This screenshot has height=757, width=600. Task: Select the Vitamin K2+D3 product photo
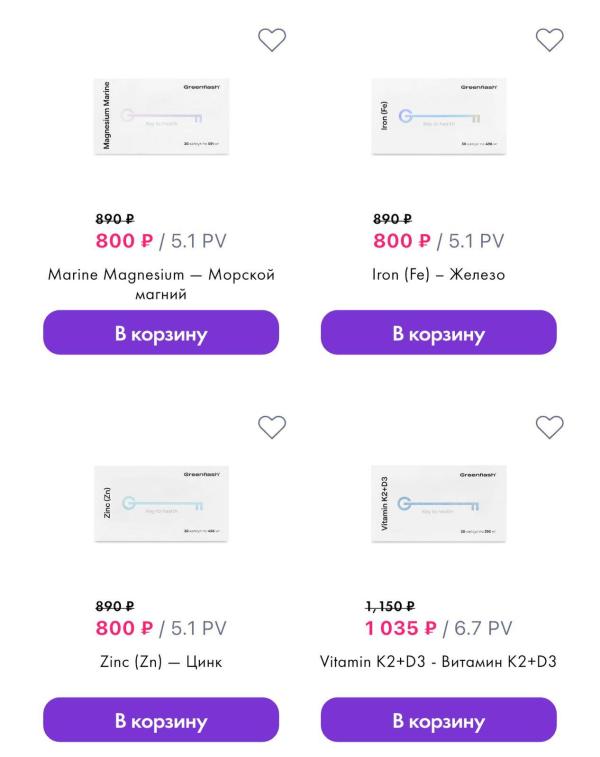coord(438,502)
